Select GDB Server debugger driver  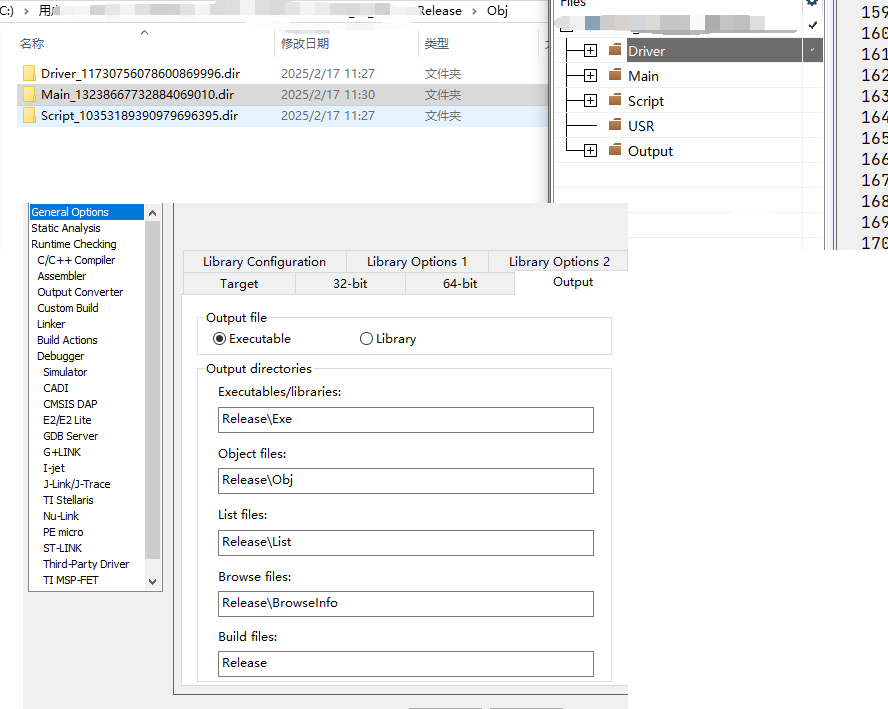tap(70, 436)
